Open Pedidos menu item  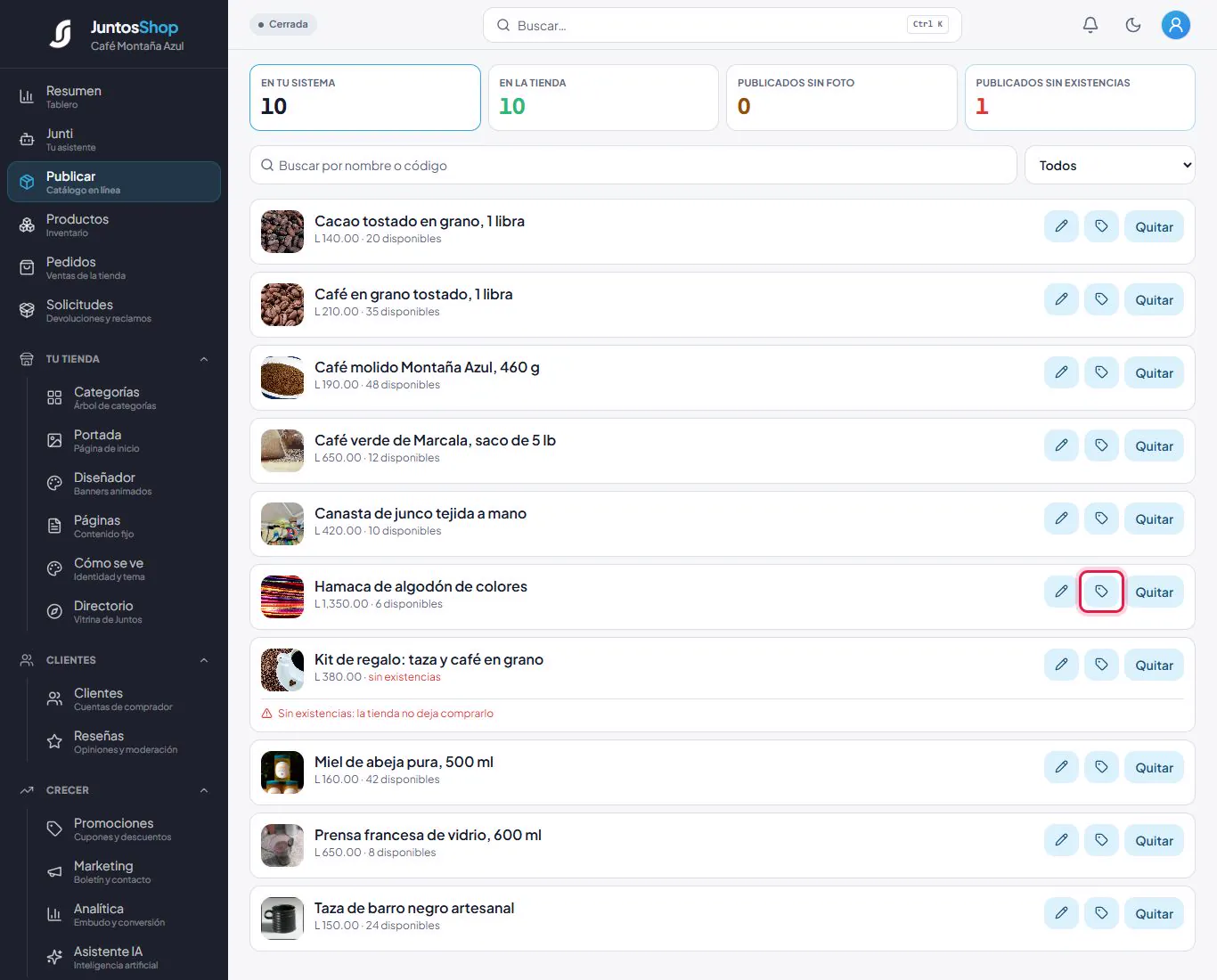coord(114,267)
